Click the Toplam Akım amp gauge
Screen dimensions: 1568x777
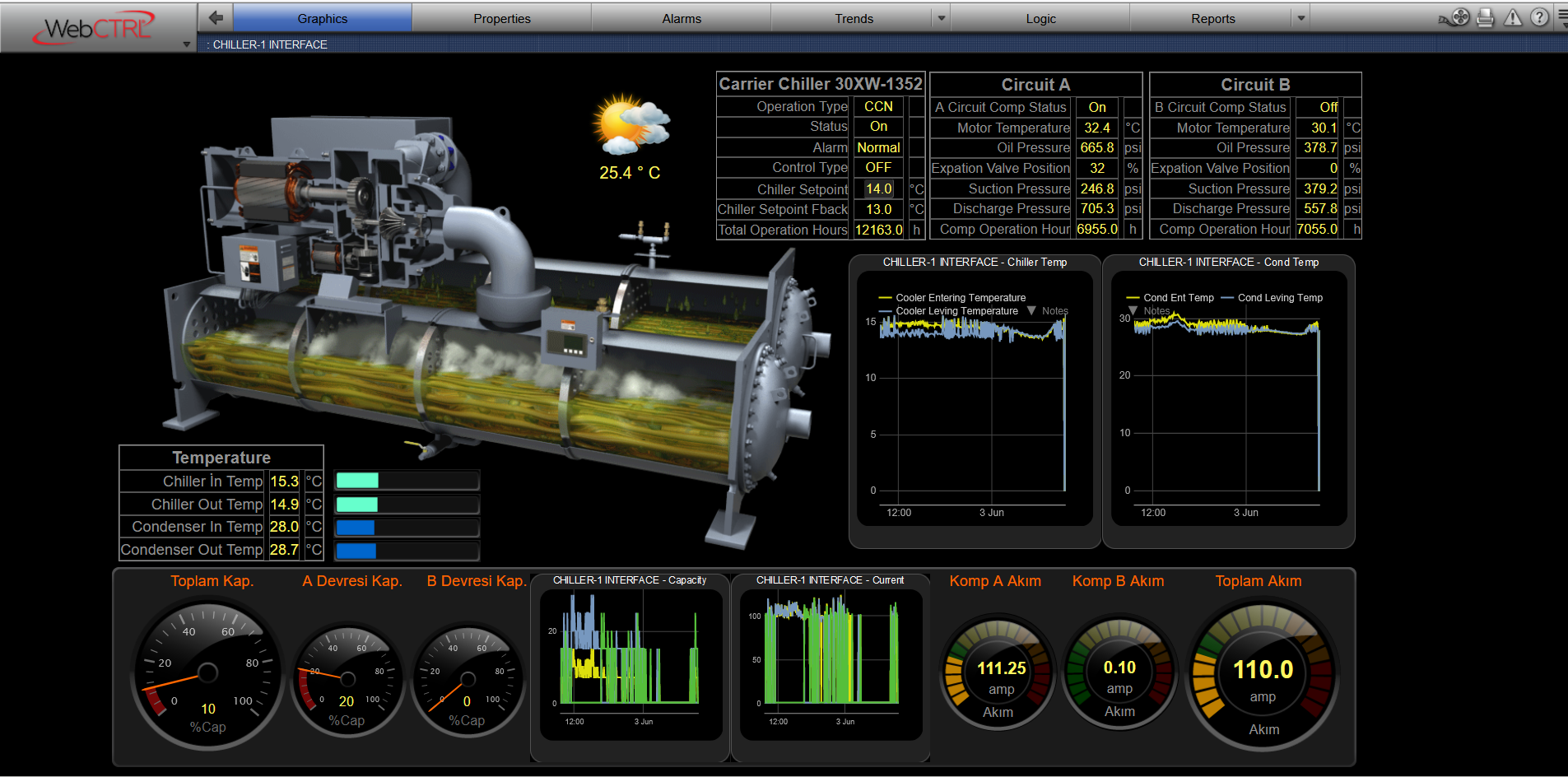1262,674
